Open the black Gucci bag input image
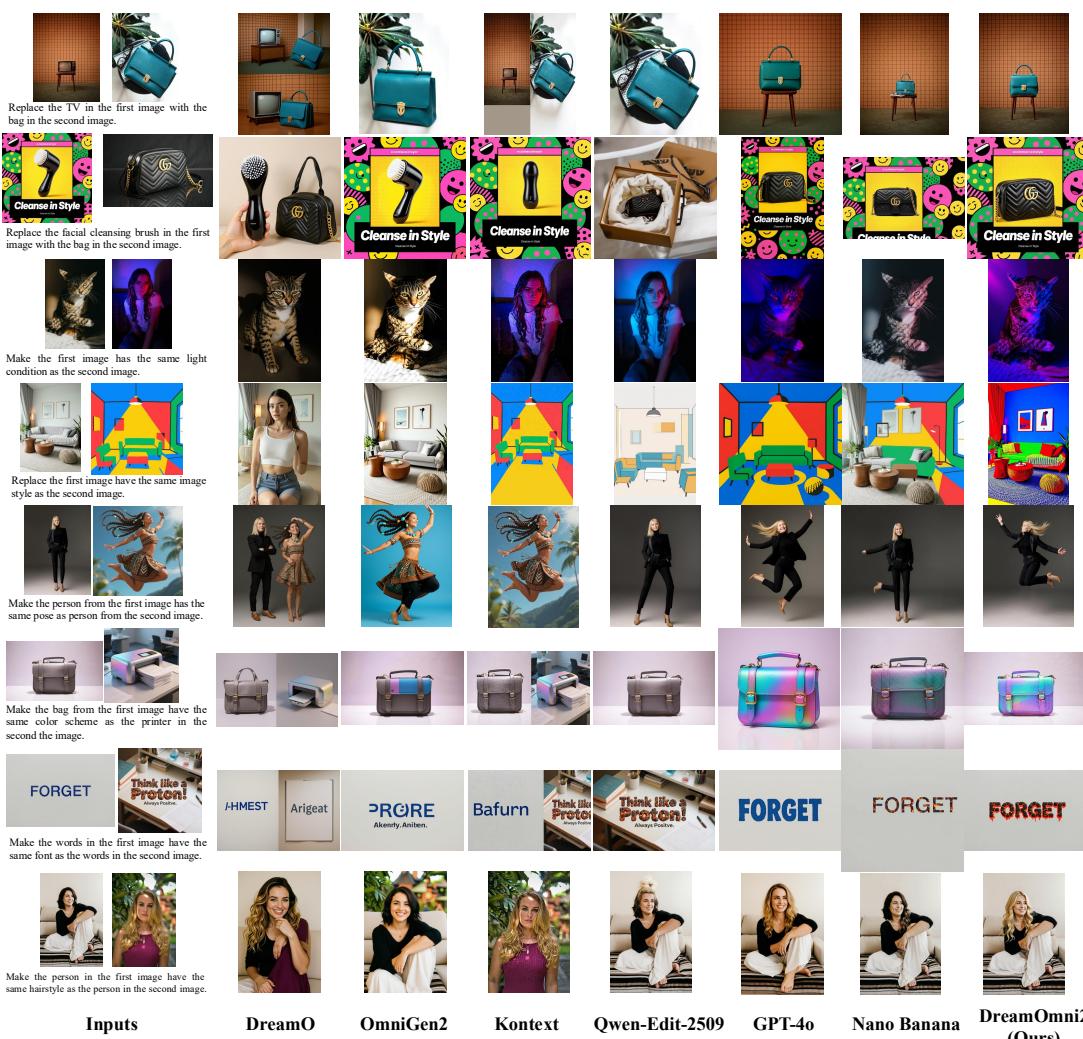This screenshot has width=1083, height=1039. coord(158,177)
